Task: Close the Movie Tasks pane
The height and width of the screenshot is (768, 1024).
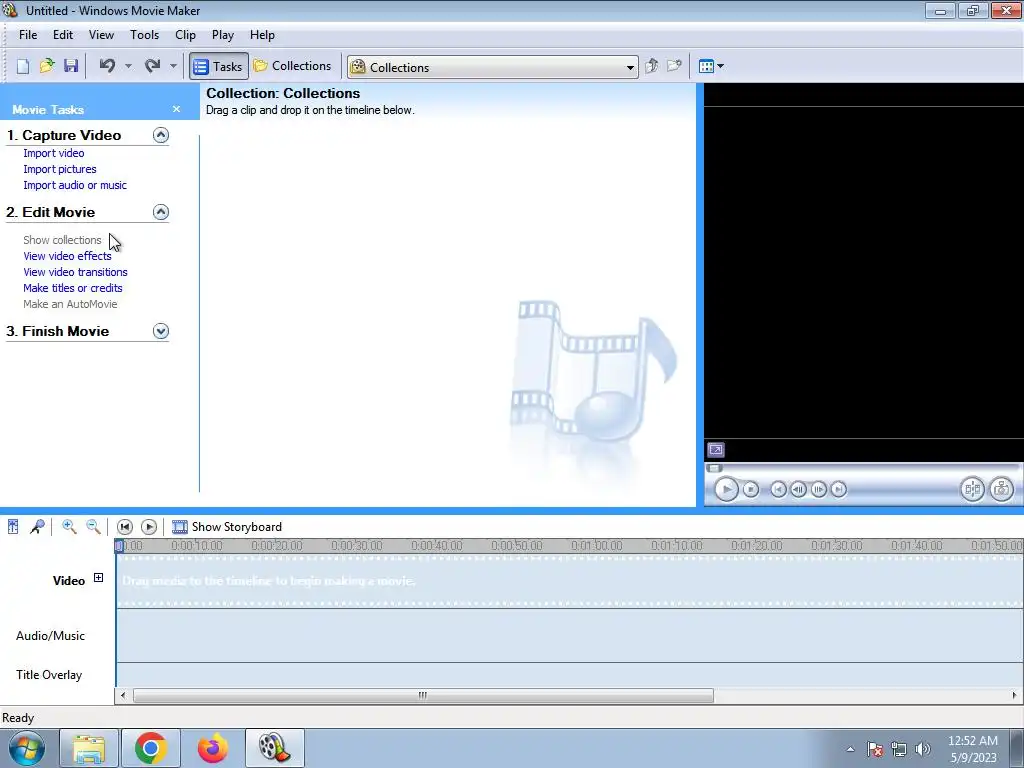Action: 176,109
